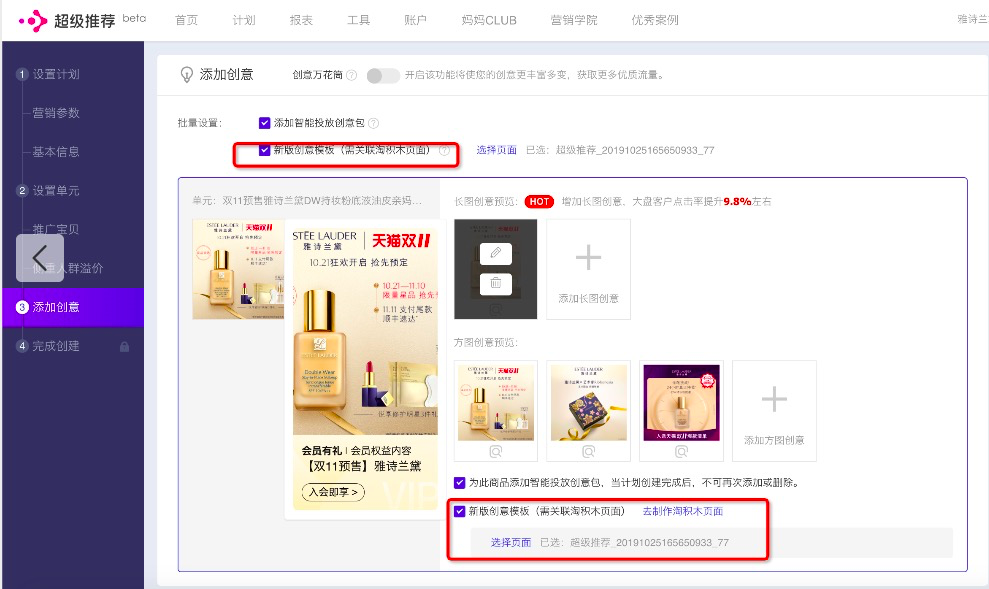The image size is (989, 589).
Task: Uncheck 为此商品添加智能投放创意包 checkbox
Action: (460, 483)
